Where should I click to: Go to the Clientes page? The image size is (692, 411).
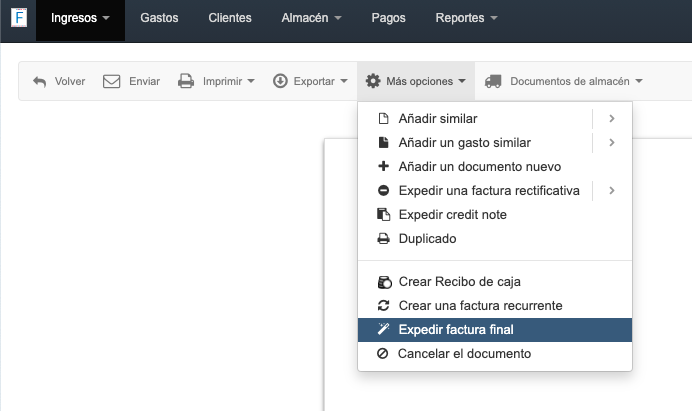230,19
